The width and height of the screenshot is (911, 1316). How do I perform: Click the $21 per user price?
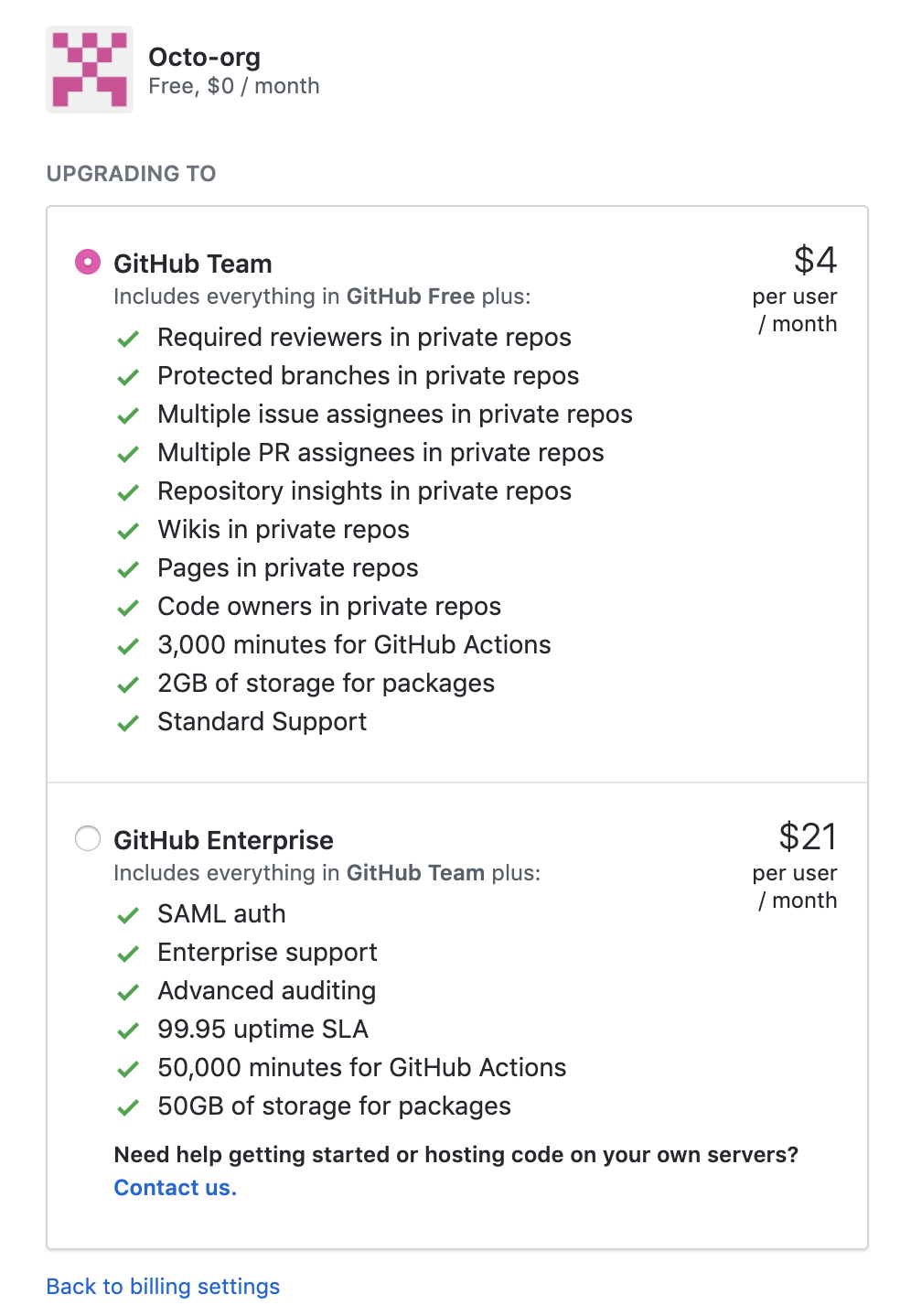pyautogui.click(x=807, y=837)
